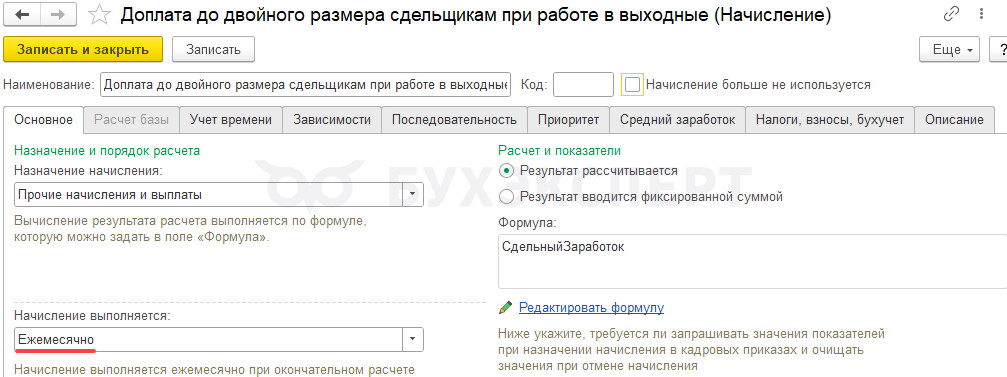The height and width of the screenshot is (377, 1007).
Task: Open help with the question mark button
Action: tap(1000, 49)
